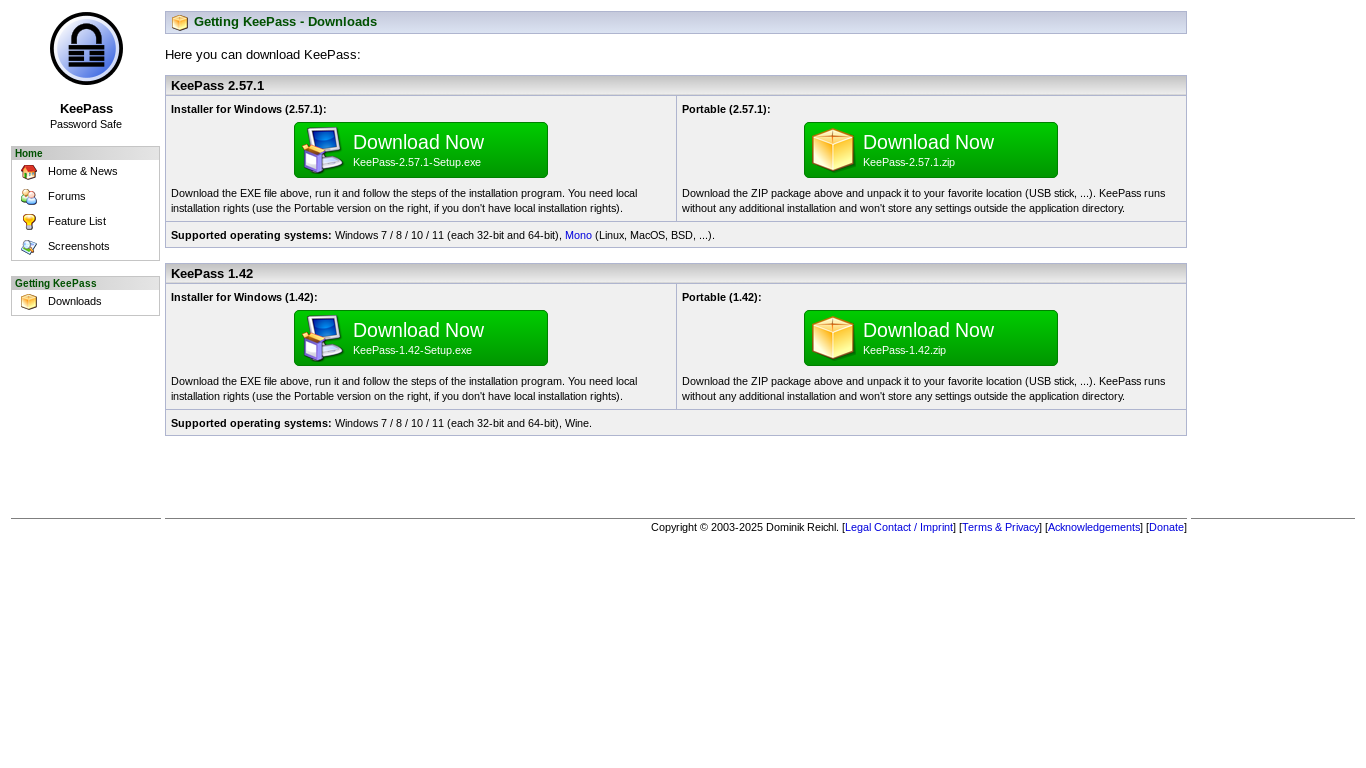The width and height of the screenshot is (1366, 768).
Task: Open Terms & Privacy link
Action: [1000, 528]
